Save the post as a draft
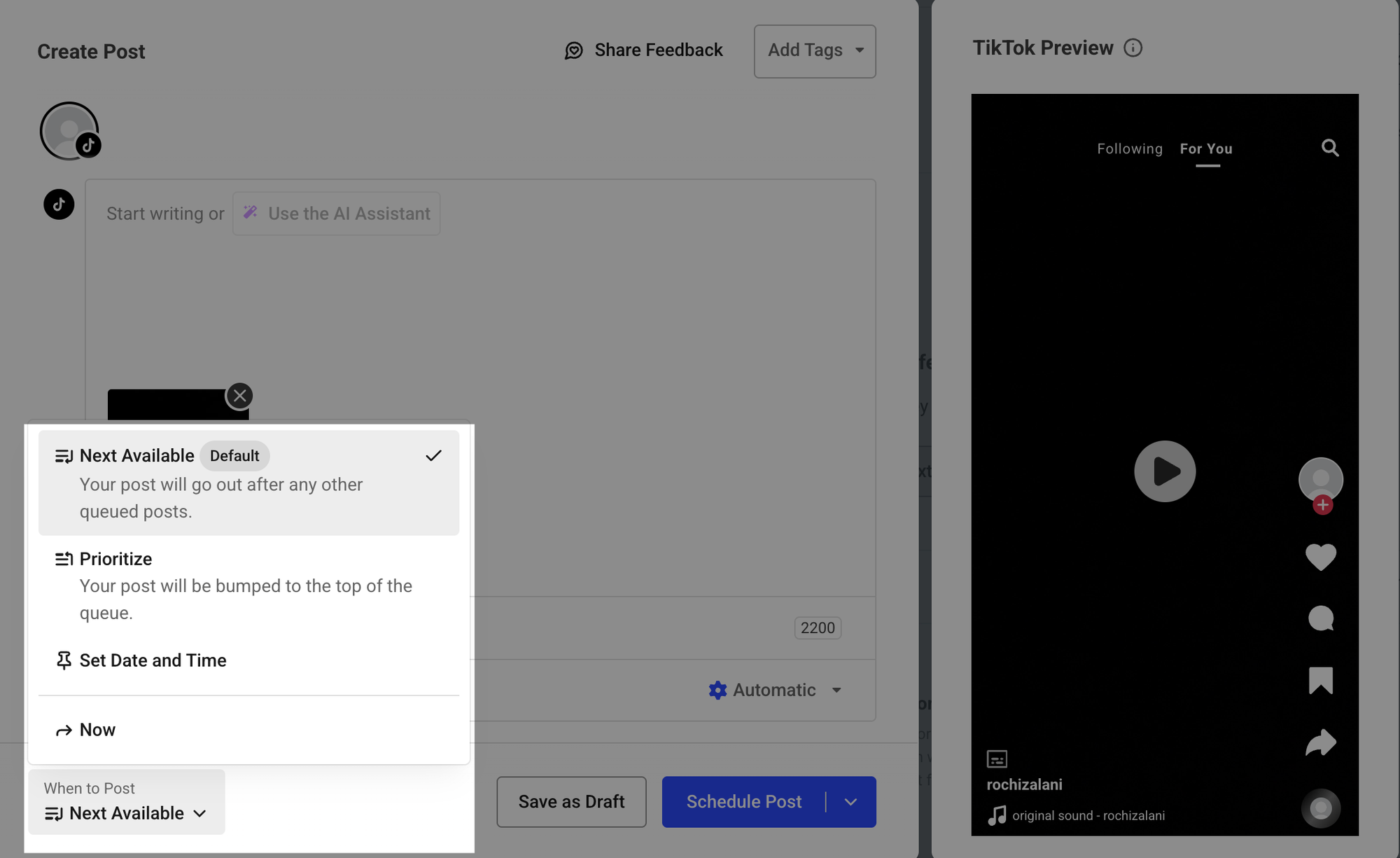 [x=571, y=801]
